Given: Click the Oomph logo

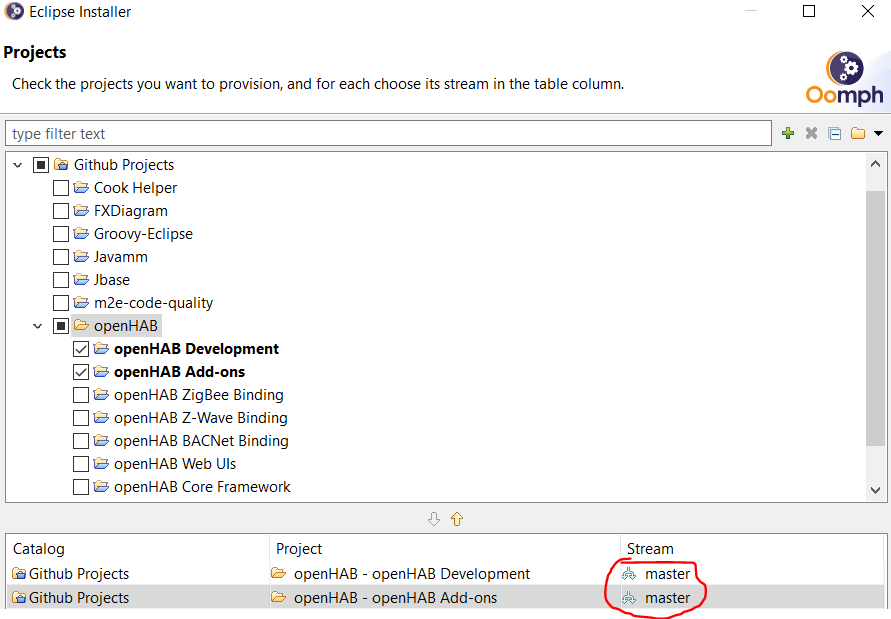Looking at the screenshot, I should click(x=845, y=79).
